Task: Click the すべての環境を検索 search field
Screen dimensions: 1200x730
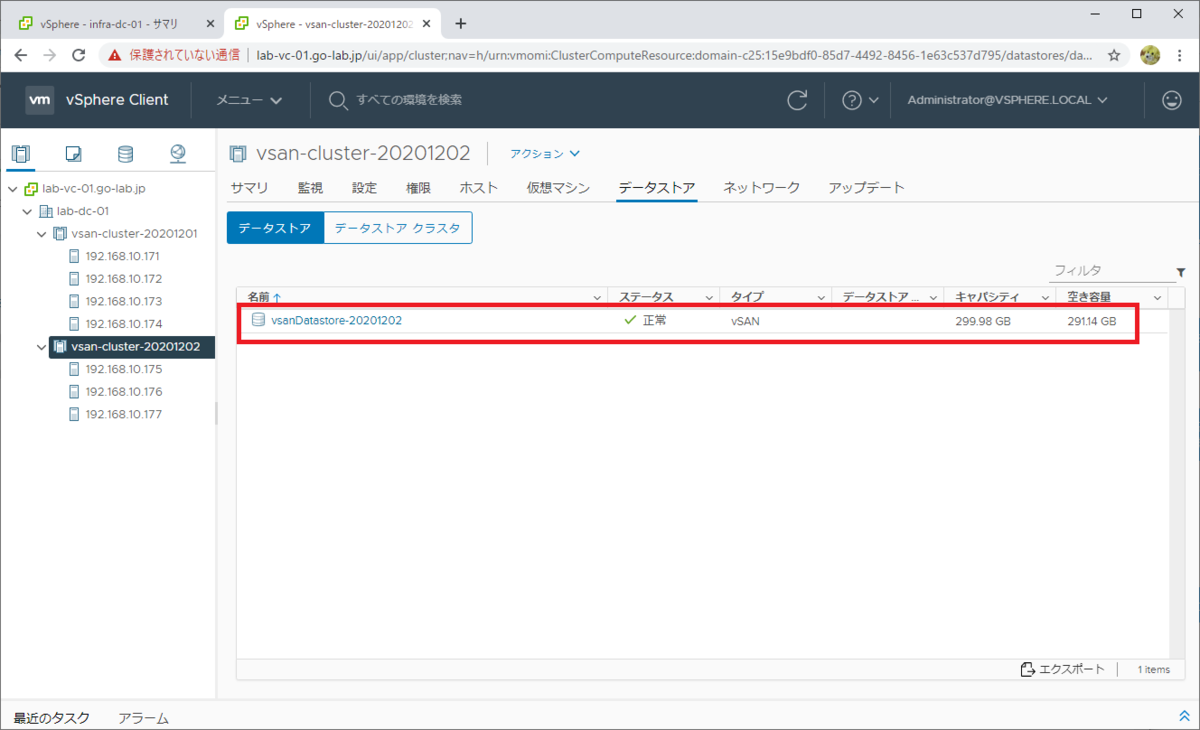Action: 409,100
